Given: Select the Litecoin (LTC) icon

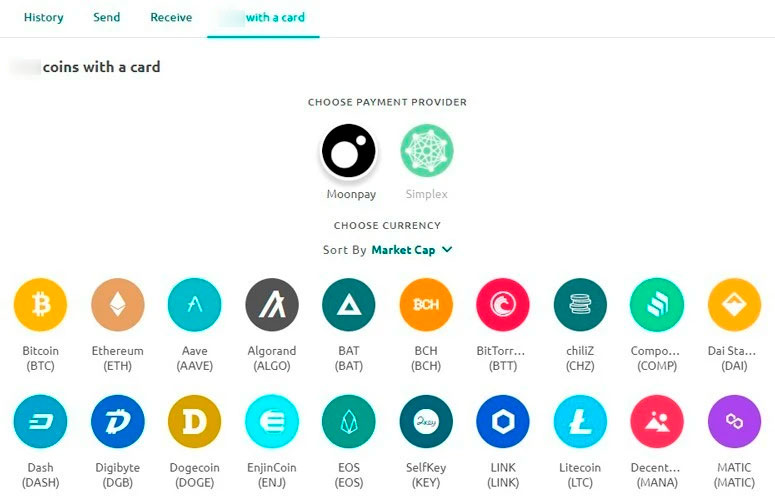Looking at the screenshot, I should click(580, 421).
